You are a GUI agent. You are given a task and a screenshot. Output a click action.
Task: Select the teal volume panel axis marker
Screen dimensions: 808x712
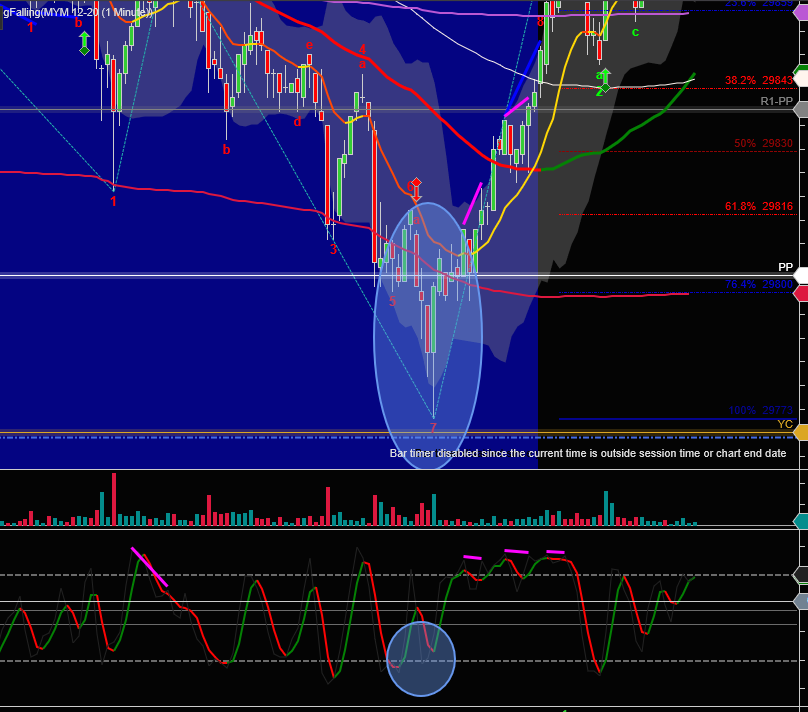800,521
